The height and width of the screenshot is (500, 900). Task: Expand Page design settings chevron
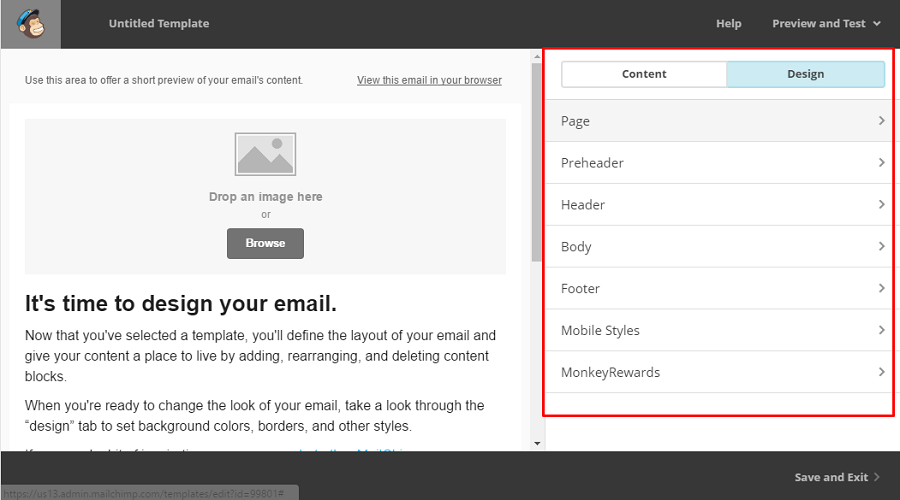pos(882,121)
